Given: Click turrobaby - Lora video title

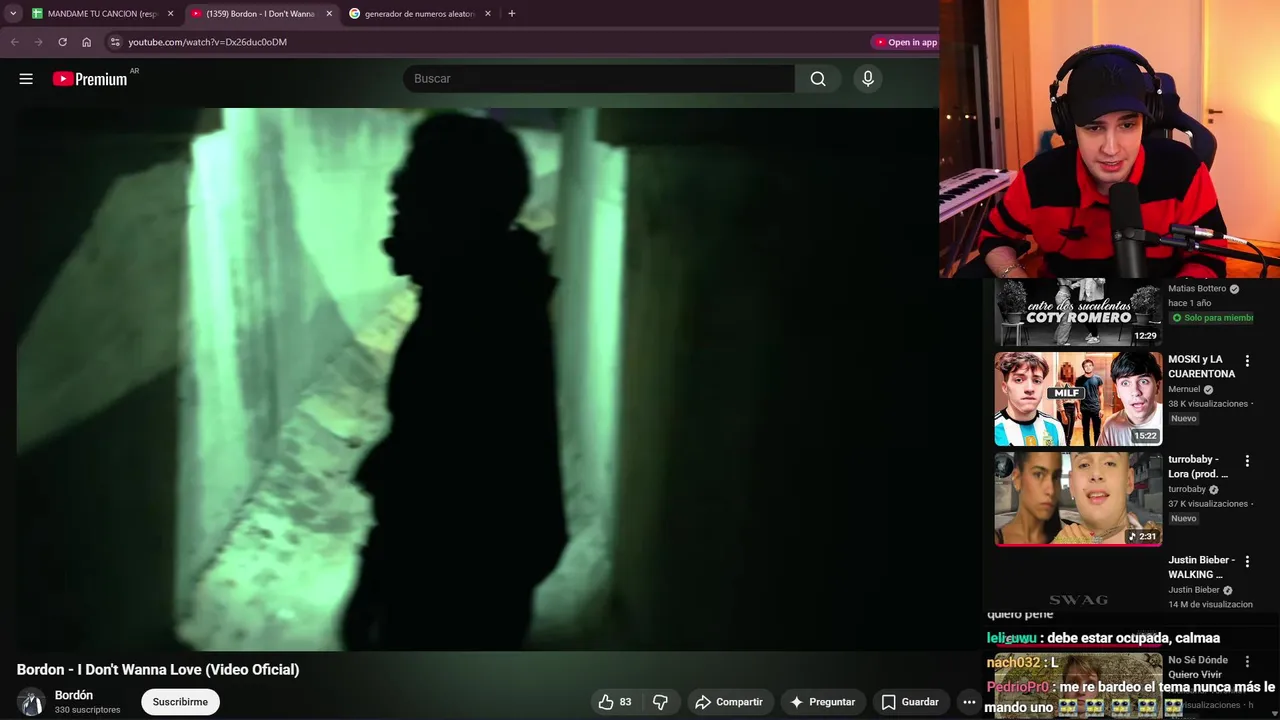Looking at the screenshot, I should [1198, 466].
